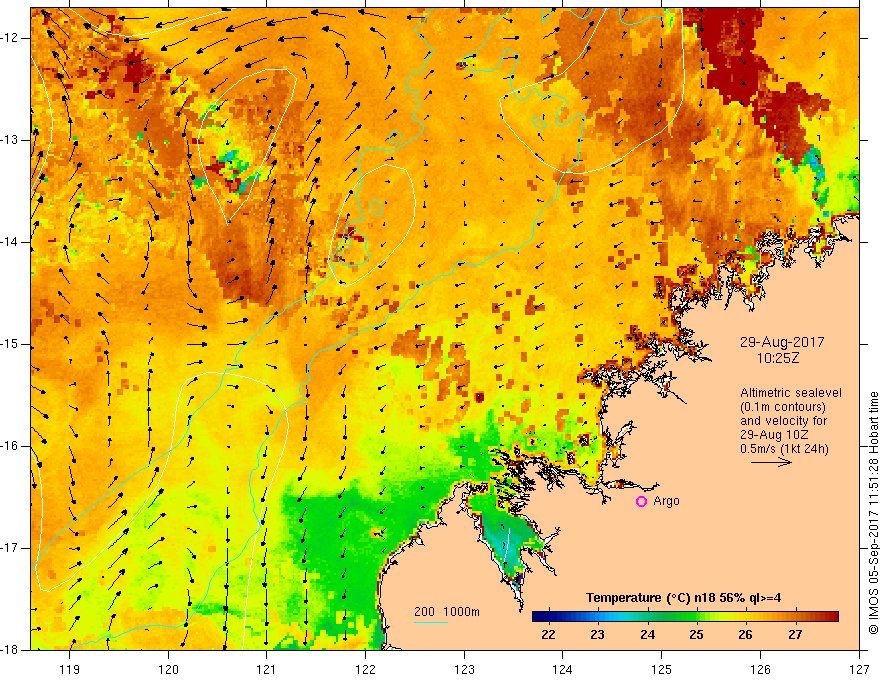Click the "200" isobath legend label
The width and height of the screenshot is (880, 680).
(424, 612)
